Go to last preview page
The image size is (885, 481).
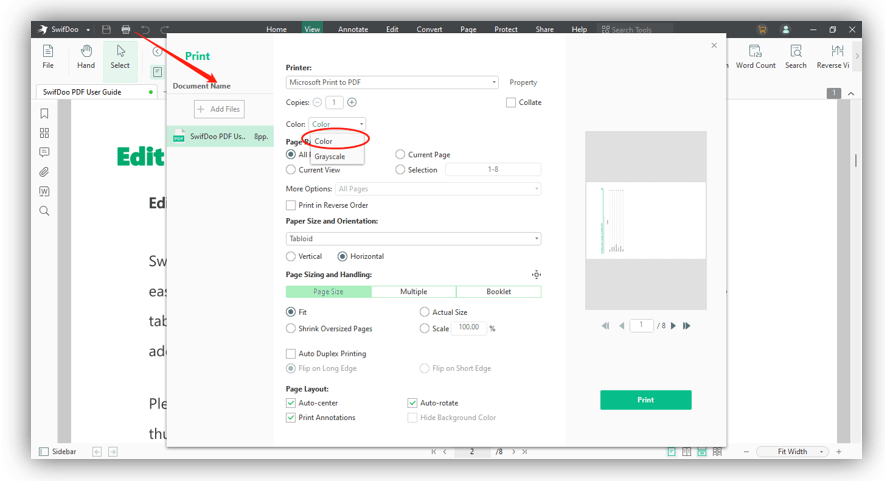click(x=686, y=326)
